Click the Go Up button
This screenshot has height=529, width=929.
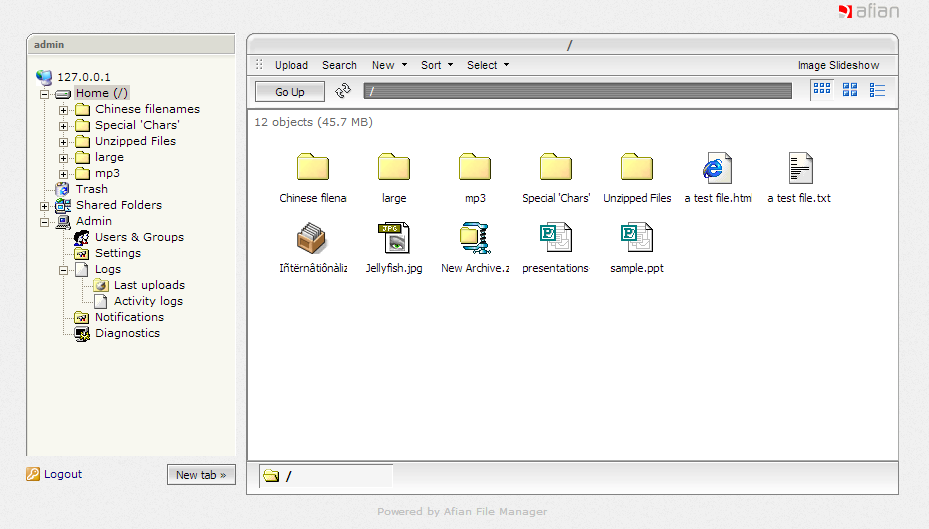pyautogui.click(x=290, y=92)
